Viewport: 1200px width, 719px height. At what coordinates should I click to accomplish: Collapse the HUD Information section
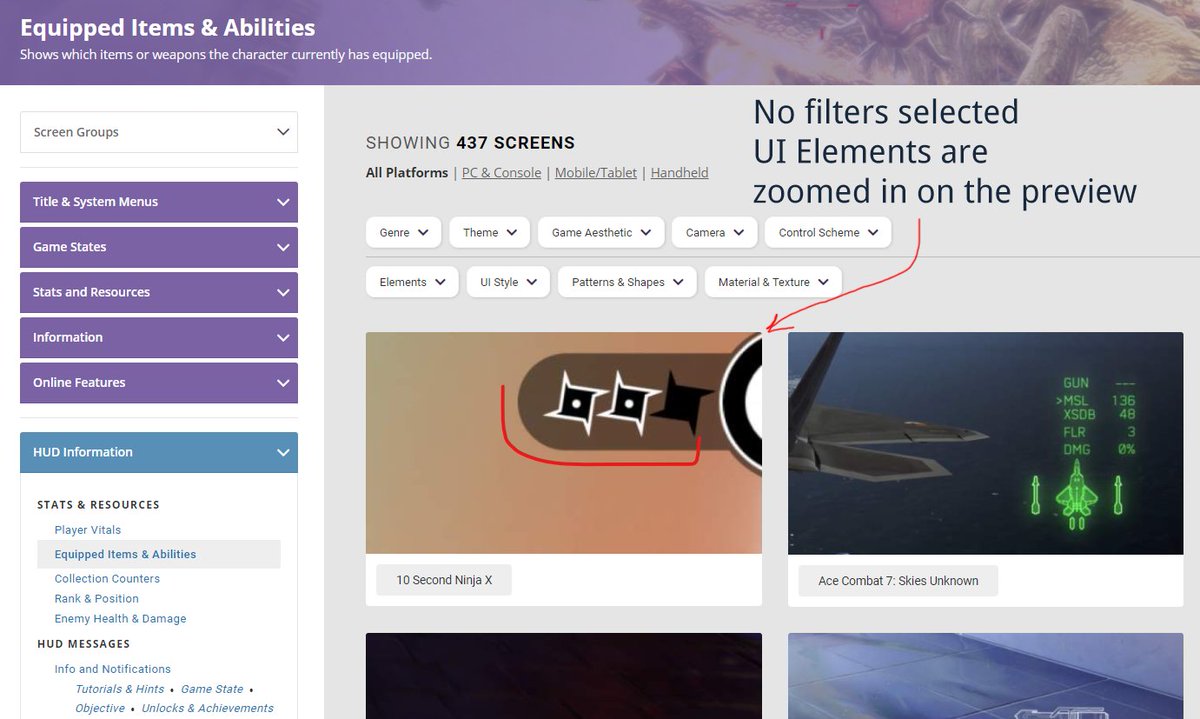point(159,452)
